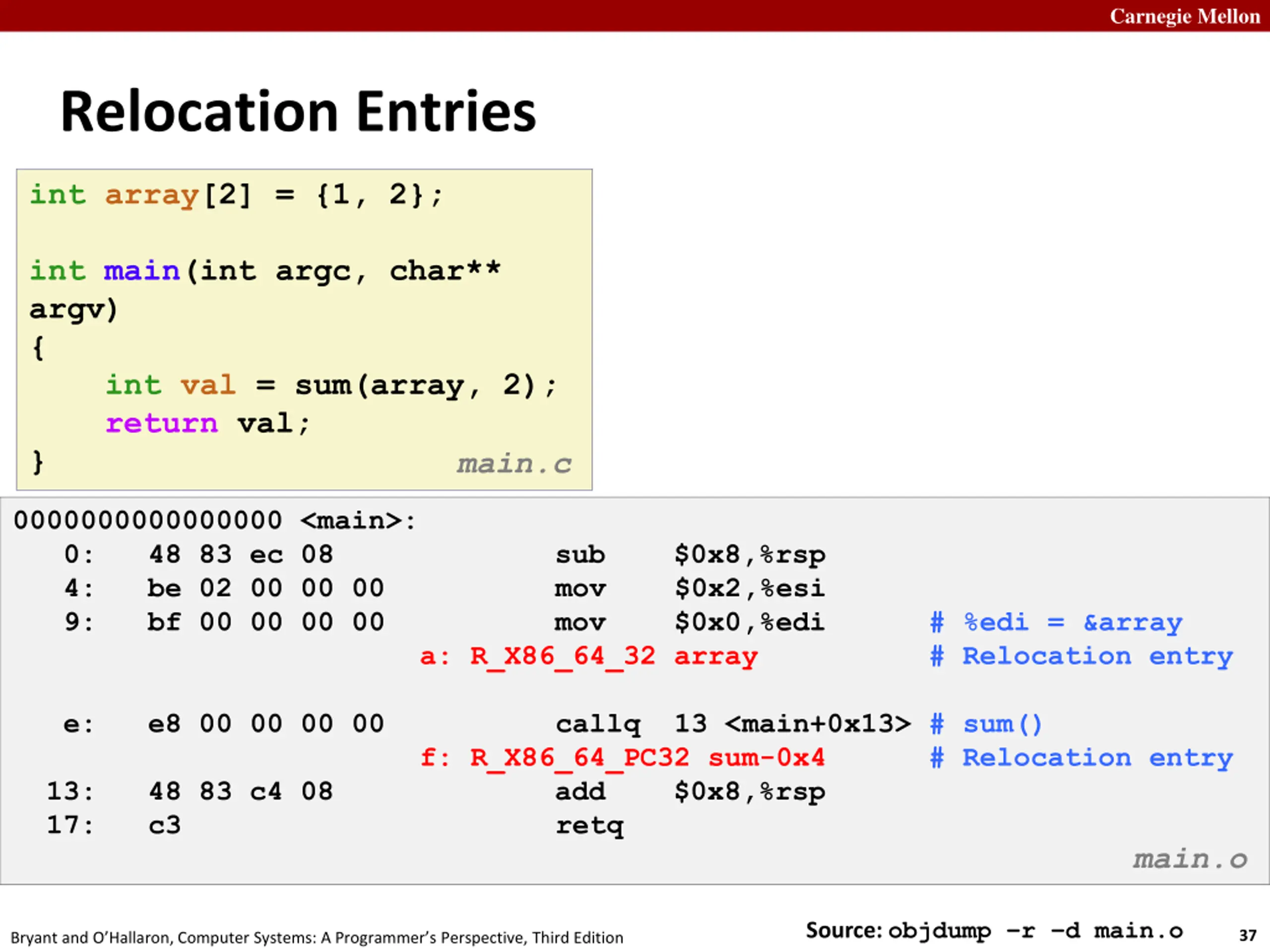The image size is (1270, 952).
Task: Click the 'Source: objdump -r -d main.o' note
Action: [x=994, y=931]
